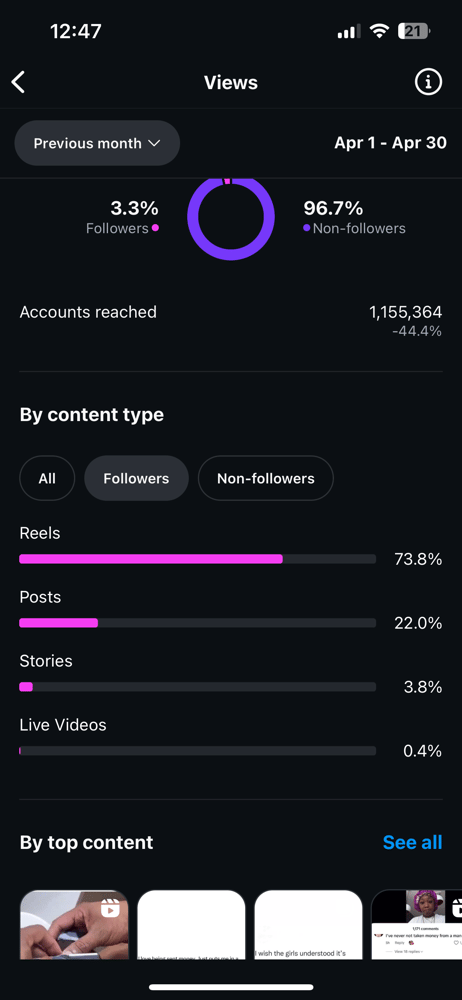This screenshot has width=462, height=1000.
Task: Tap the cellular signal bars icon
Action: (348, 31)
